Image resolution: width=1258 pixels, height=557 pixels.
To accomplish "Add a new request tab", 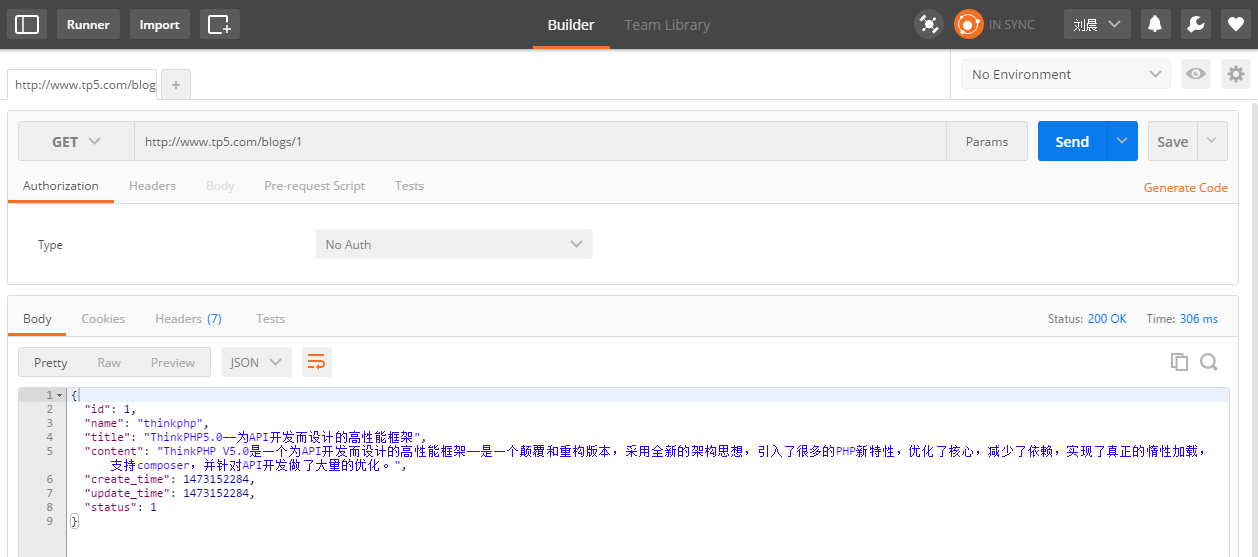I will 176,85.
